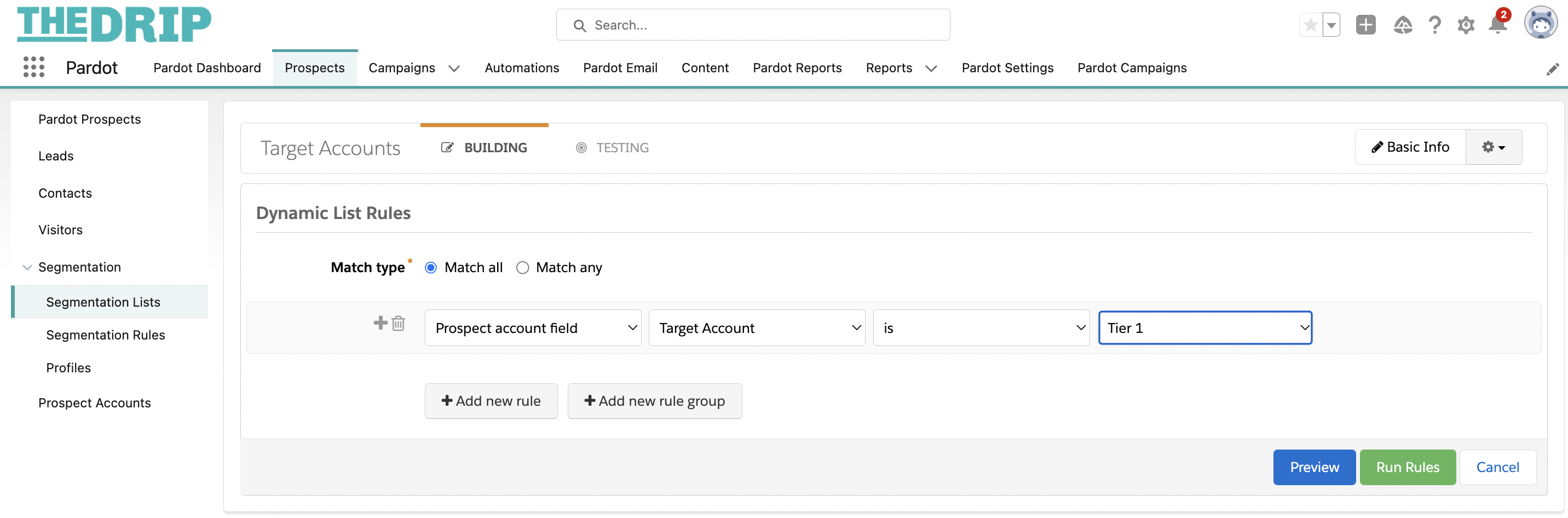
Task: Open Visitors in the sidebar
Action: [60, 229]
